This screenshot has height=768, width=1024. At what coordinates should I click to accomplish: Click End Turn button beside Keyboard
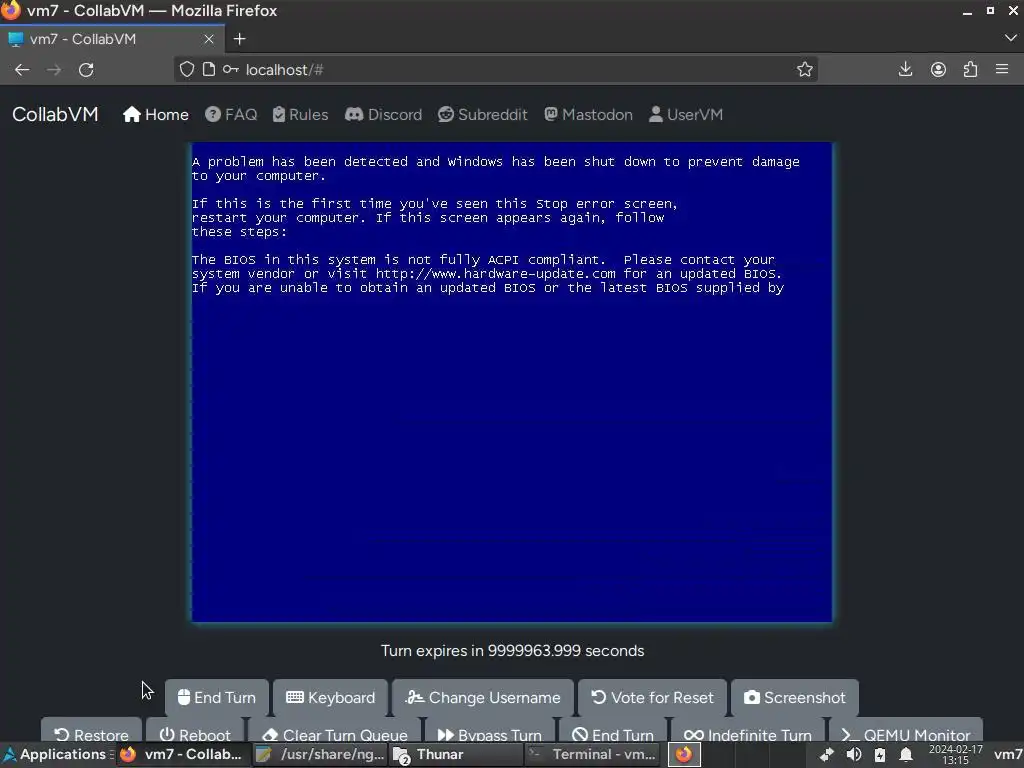217,697
